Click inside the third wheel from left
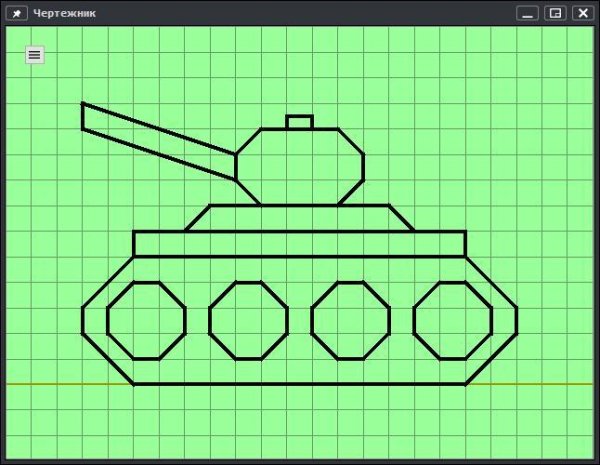 350,320
